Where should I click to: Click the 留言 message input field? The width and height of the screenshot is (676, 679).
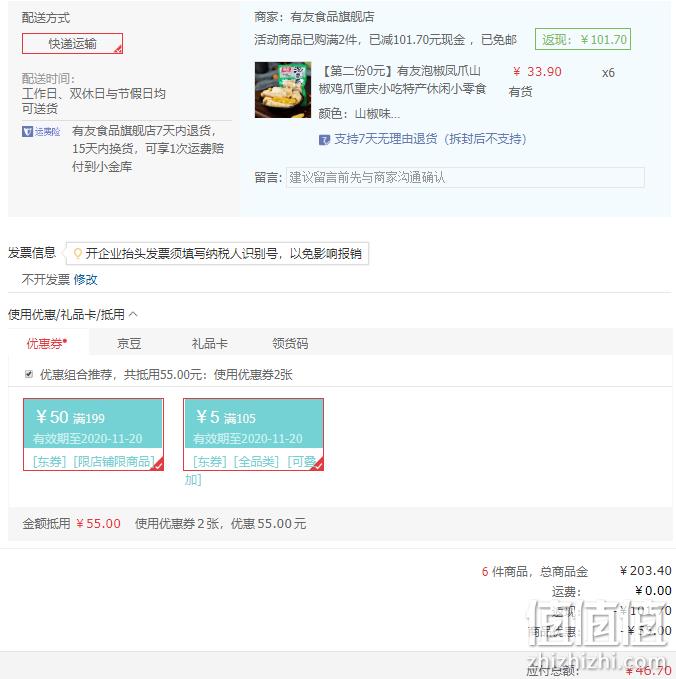[x=465, y=178]
